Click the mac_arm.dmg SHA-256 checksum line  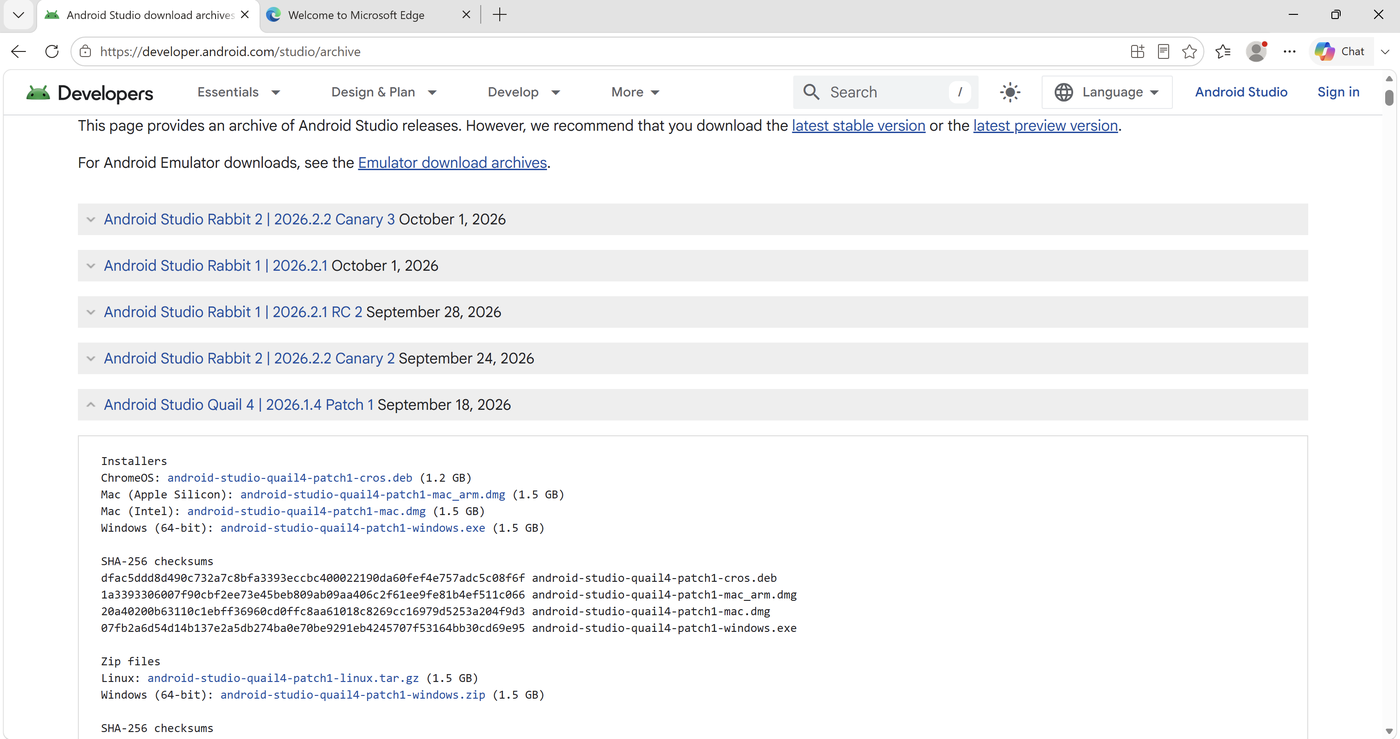pyautogui.click(x=449, y=595)
